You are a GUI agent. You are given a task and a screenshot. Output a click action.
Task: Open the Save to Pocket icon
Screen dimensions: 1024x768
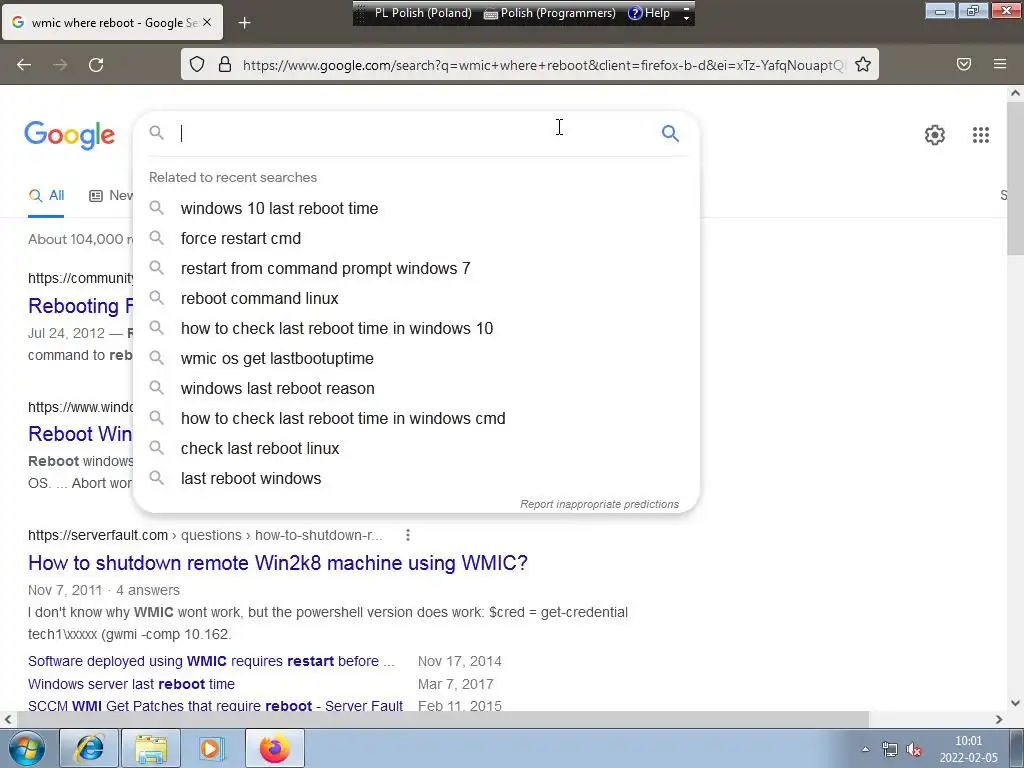(964, 64)
